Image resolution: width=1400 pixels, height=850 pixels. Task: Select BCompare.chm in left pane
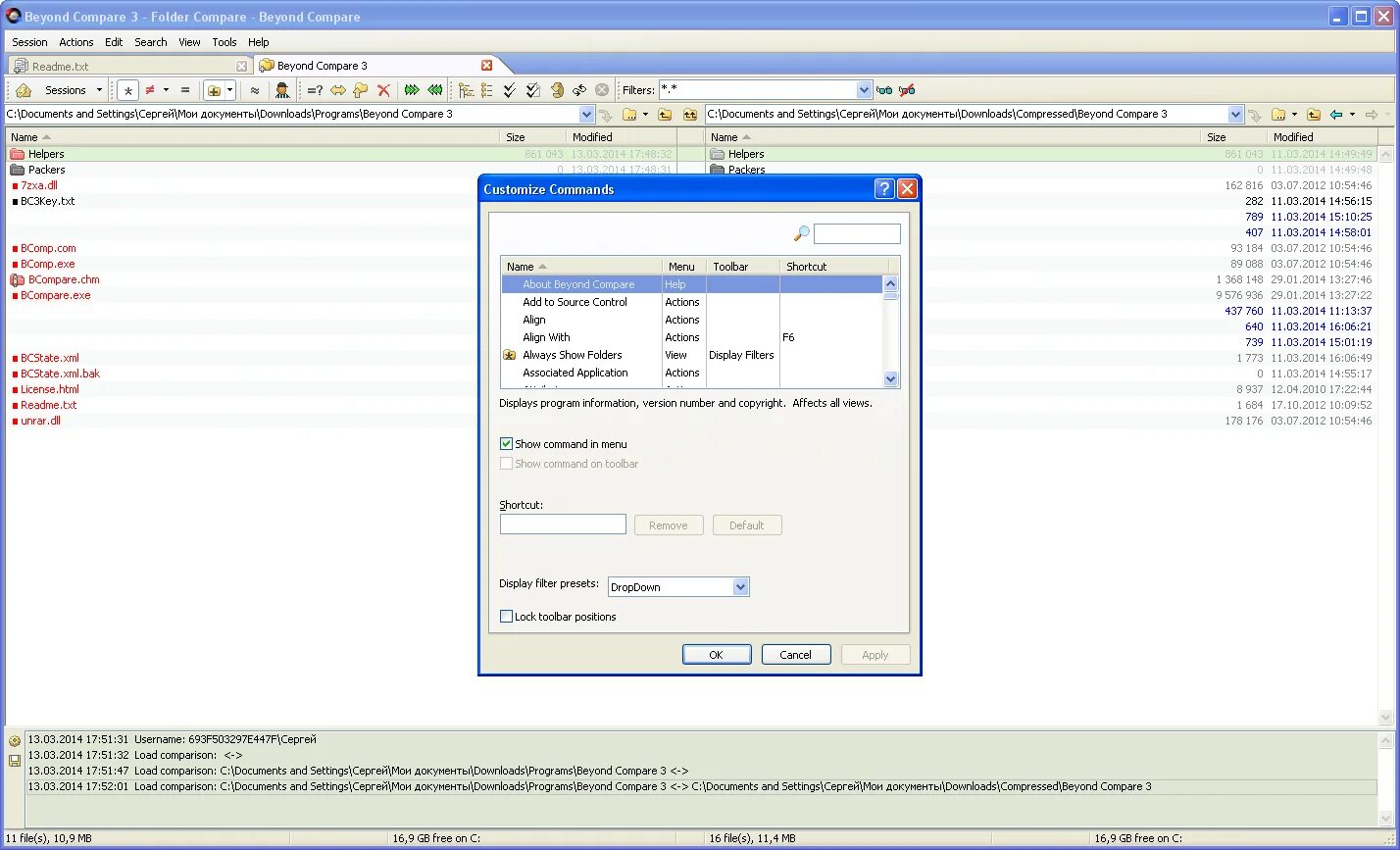[64, 279]
